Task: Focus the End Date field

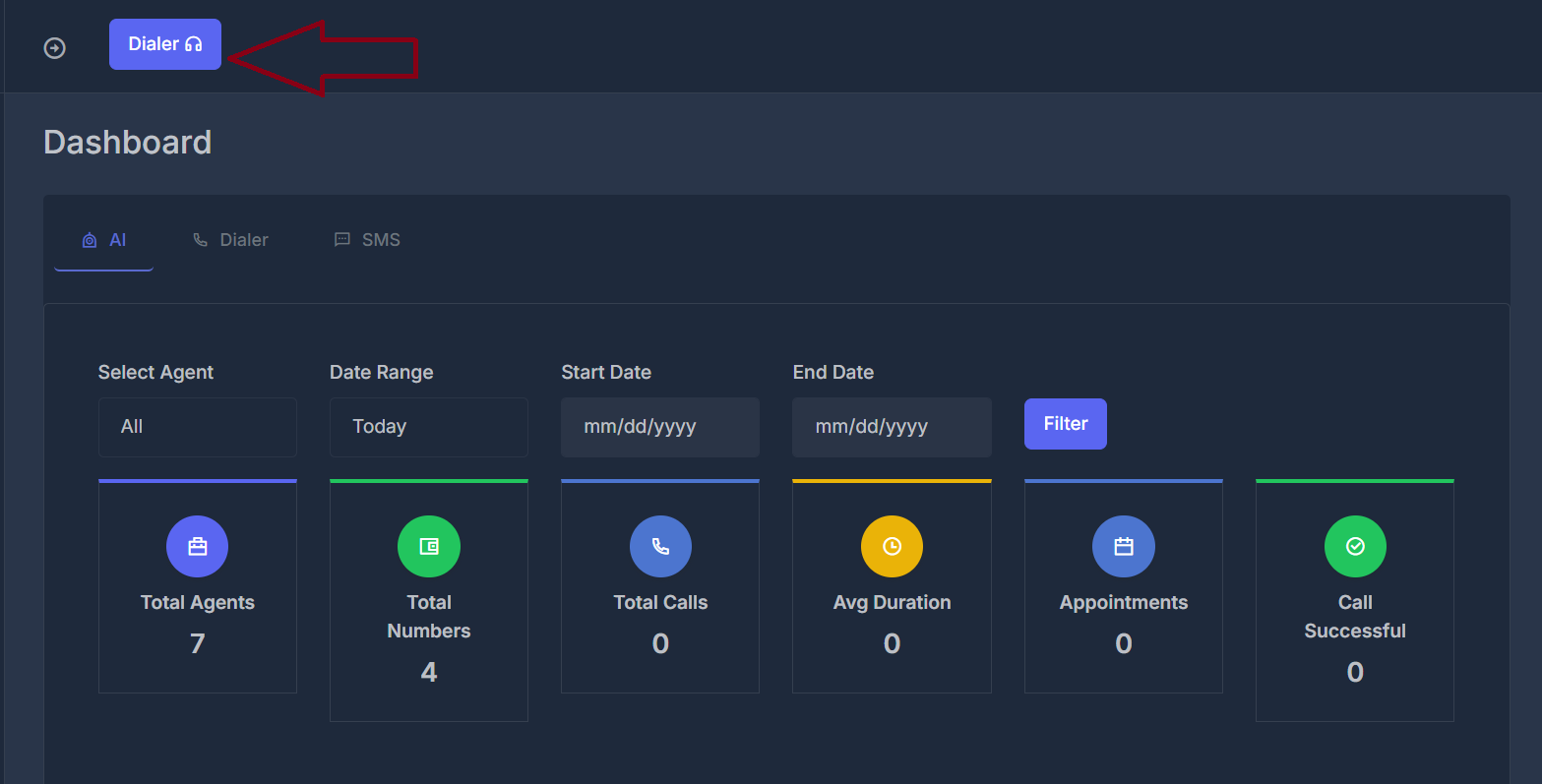Action: pyautogui.click(x=892, y=427)
